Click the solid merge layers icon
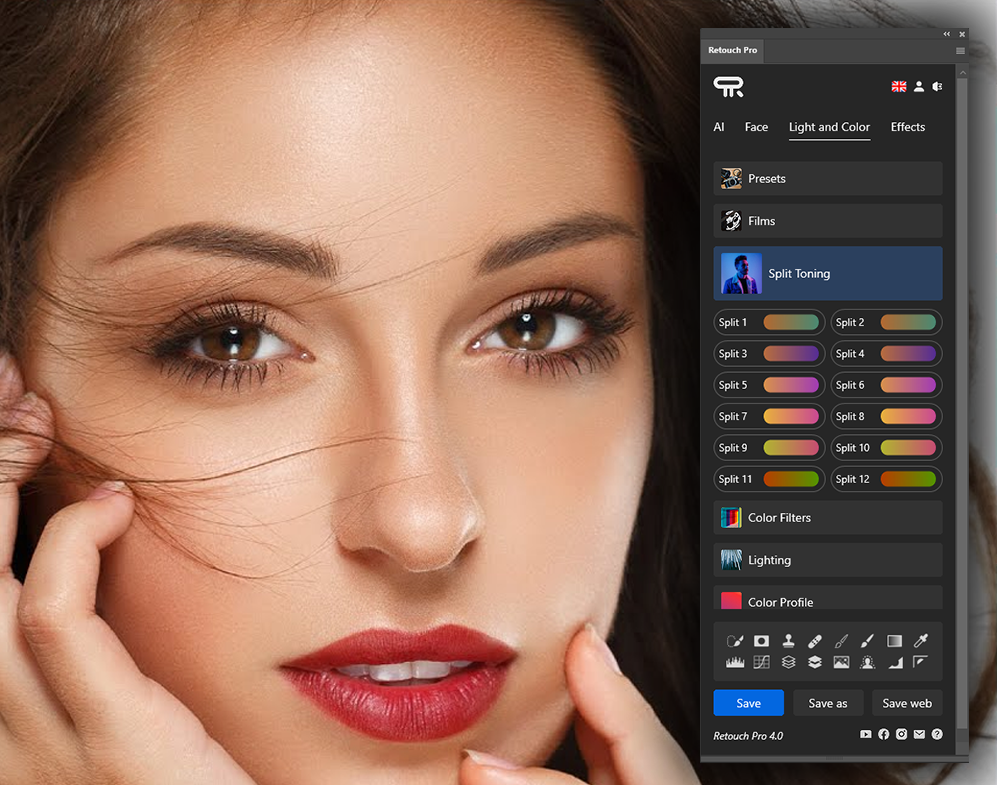Image resolution: width=997 pixels, height=785 pixels. (815, 662)
